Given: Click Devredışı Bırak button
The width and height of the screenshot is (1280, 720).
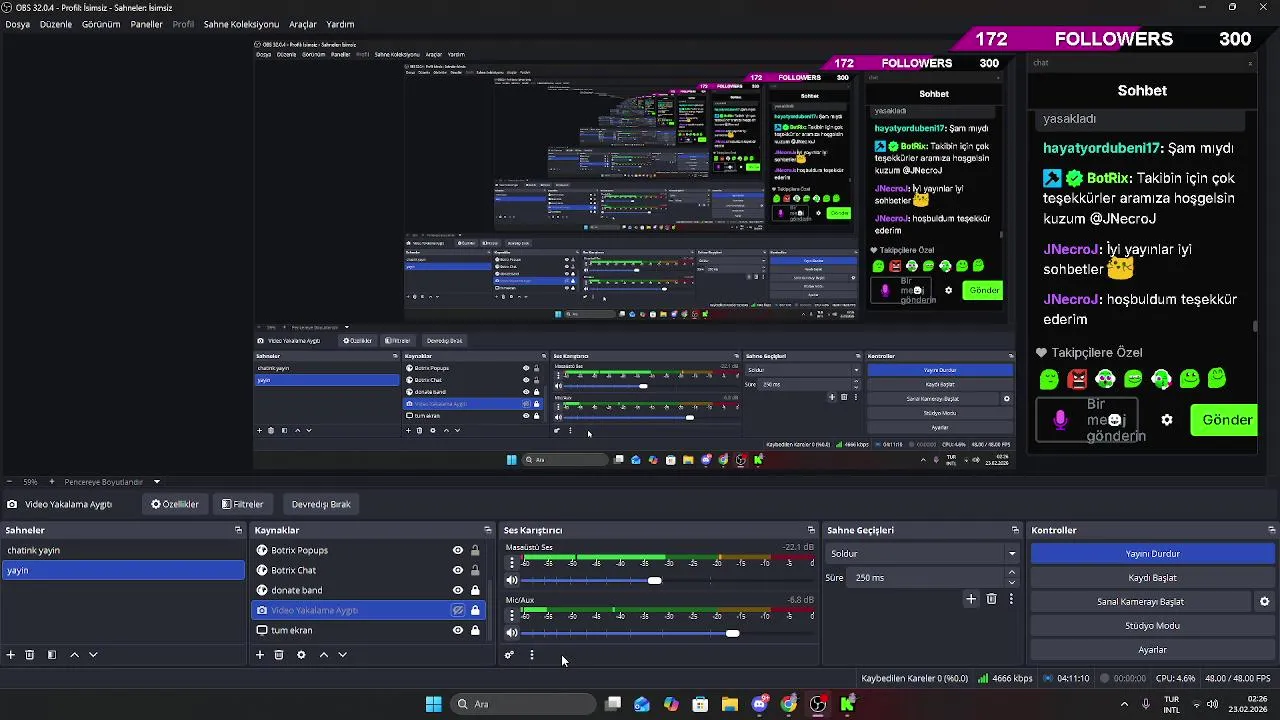Looking at the screenshot, I should point(321,504).
